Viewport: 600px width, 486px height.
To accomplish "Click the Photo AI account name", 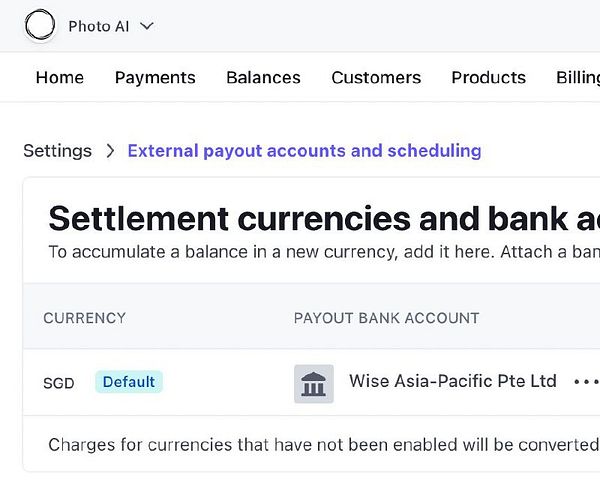I will 99,26.
